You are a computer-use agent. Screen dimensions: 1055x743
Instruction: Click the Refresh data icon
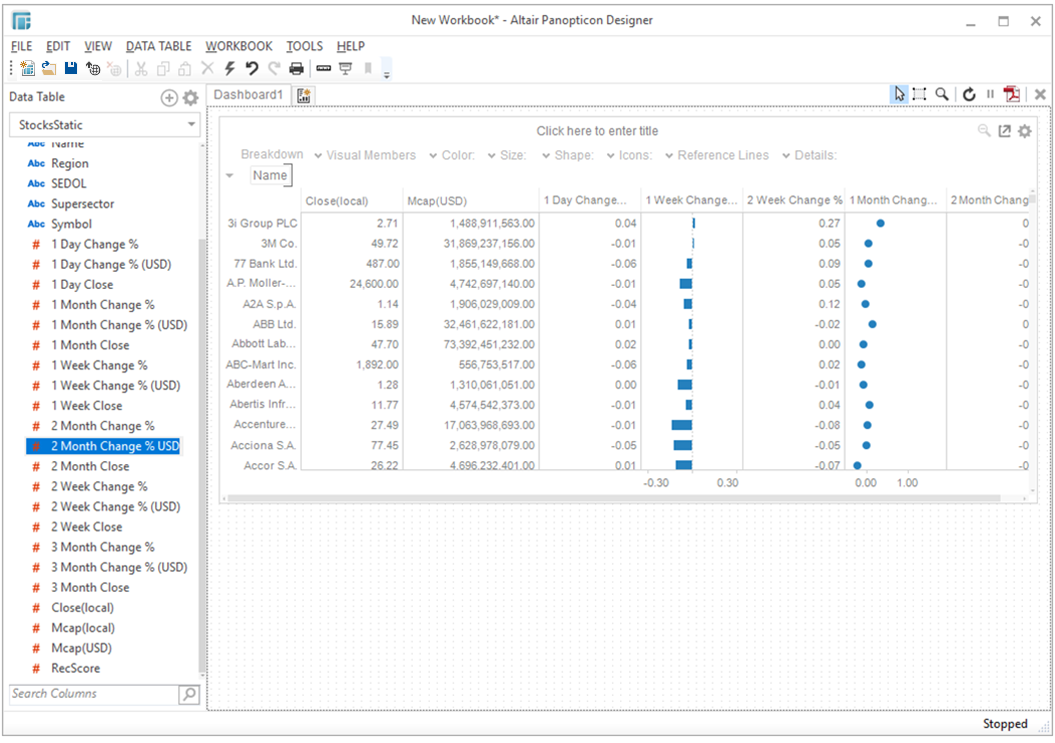pos(969,94)
